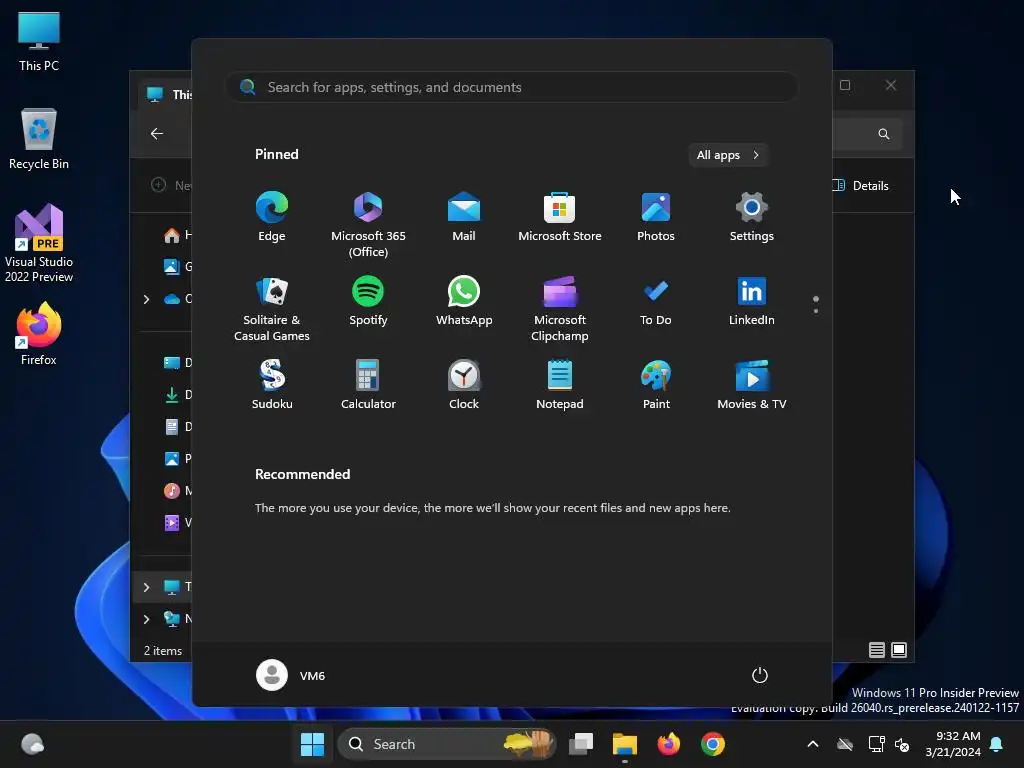Expand This PC node in Explorer sidebar
This screenshot has height=768, width=1024.
click(x=146, y=587)
